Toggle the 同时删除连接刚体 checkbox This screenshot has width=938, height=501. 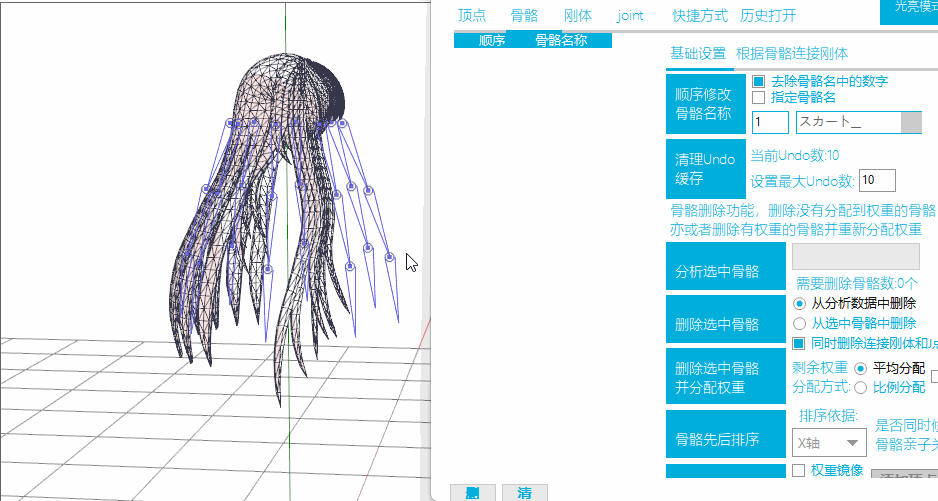point(799,343)
